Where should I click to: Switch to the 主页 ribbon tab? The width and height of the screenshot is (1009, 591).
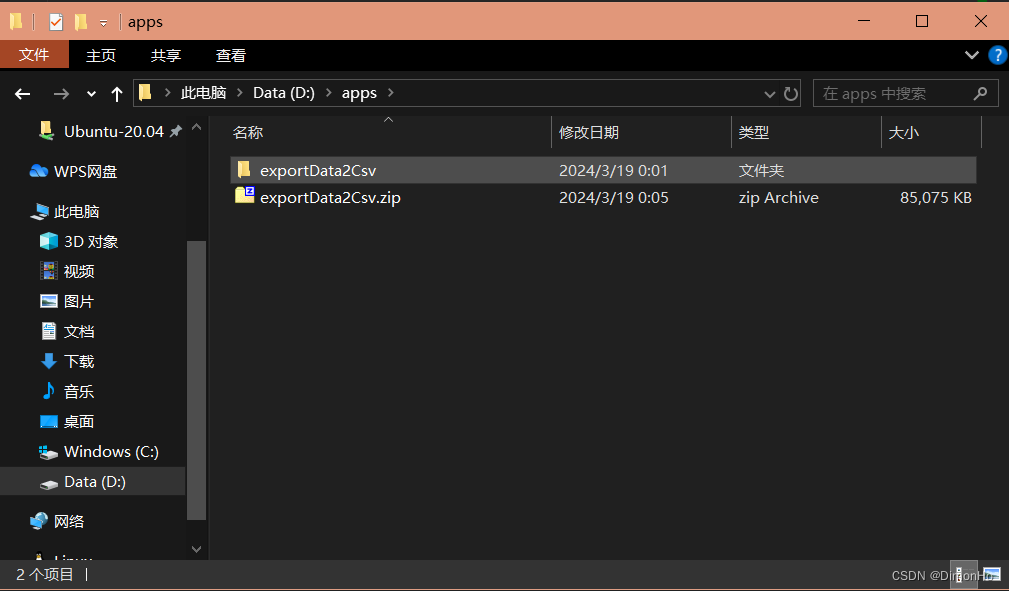pos(101,55)
